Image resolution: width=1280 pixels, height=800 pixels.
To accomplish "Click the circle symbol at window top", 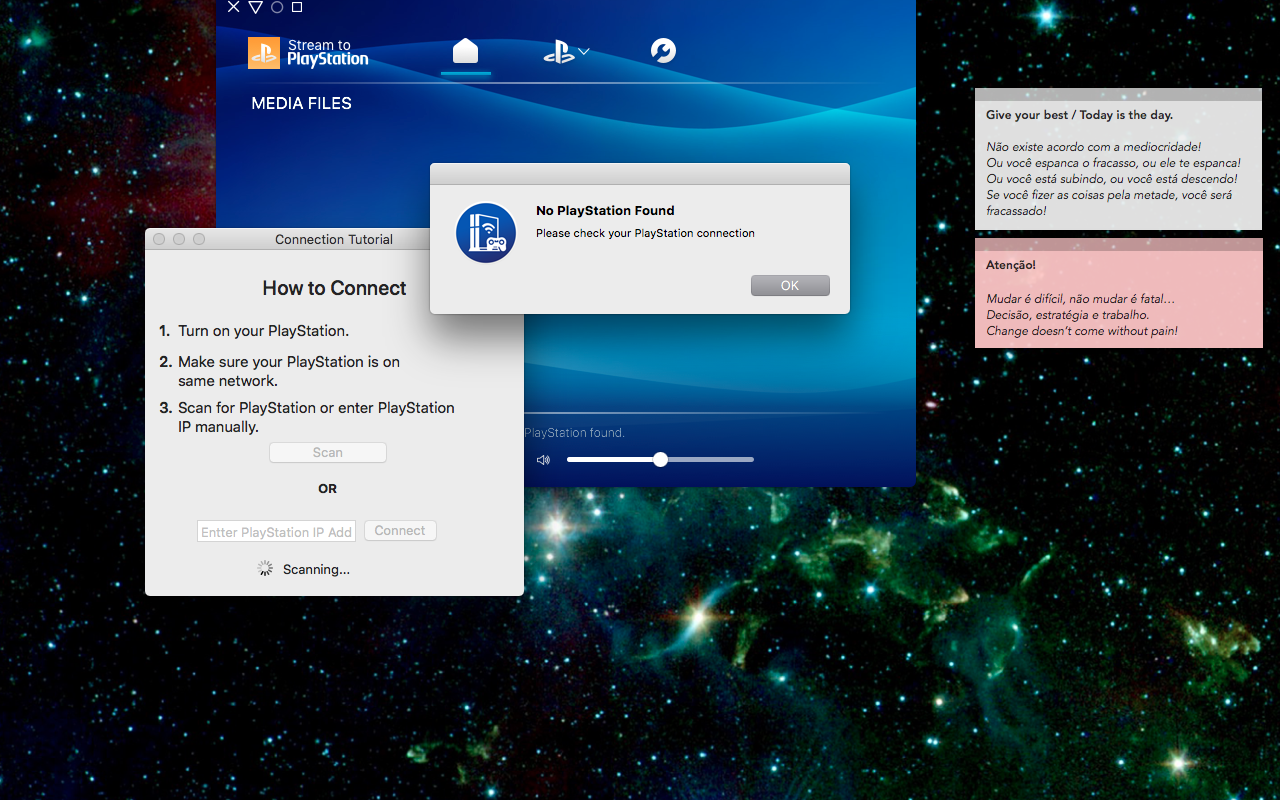I will [277, 7].
